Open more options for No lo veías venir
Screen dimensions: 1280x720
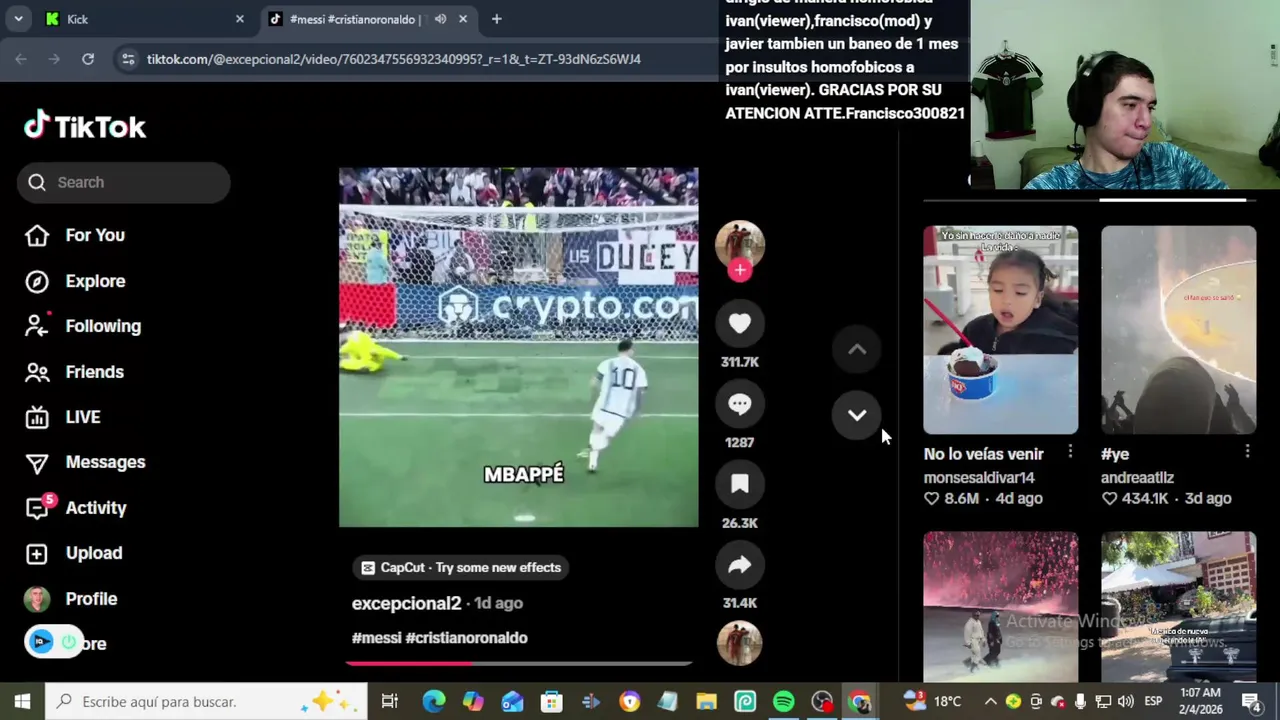[x=1070, y=453]
